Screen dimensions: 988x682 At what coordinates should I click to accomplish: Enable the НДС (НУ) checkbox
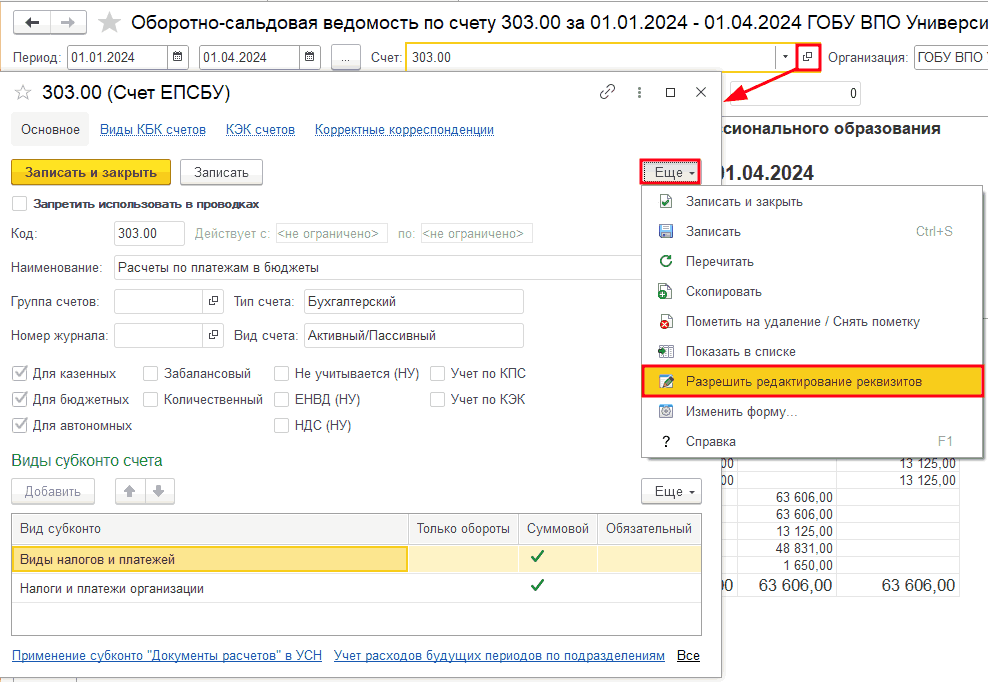click(282, 424)
